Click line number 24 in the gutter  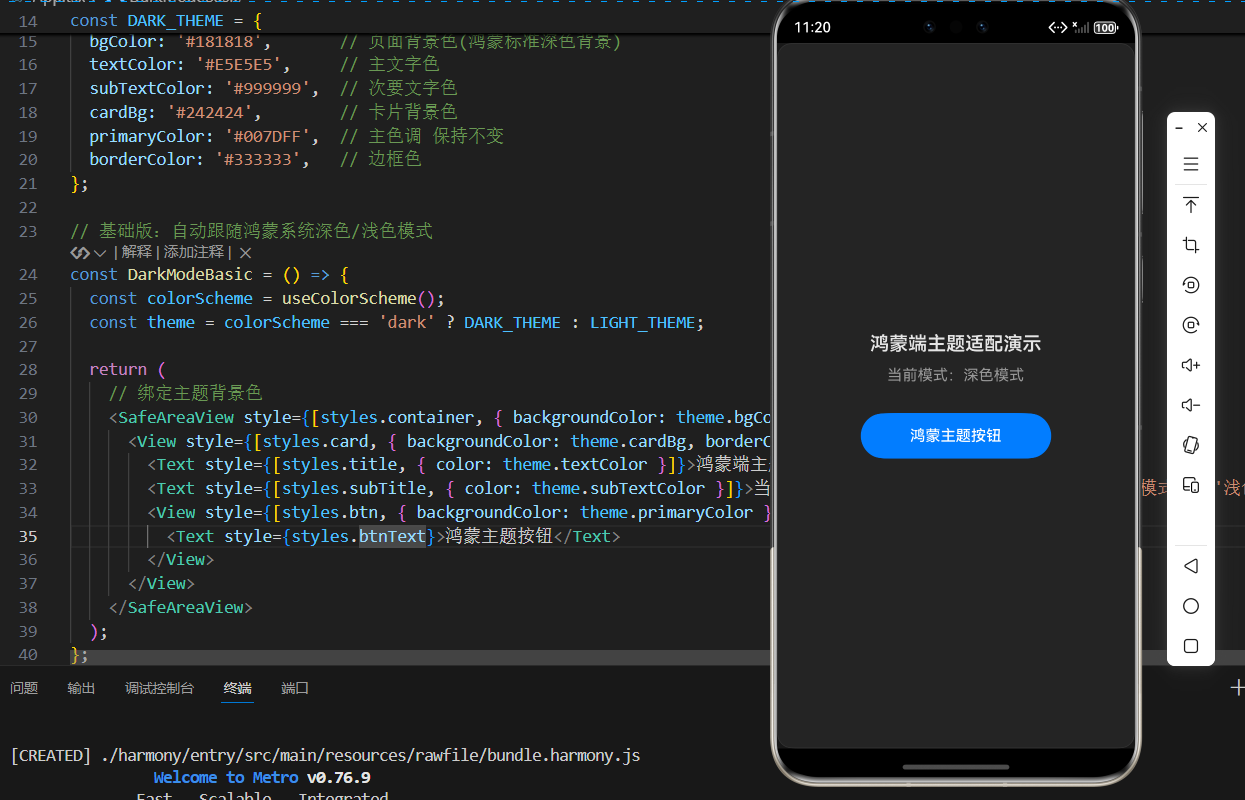coord(29,274)
